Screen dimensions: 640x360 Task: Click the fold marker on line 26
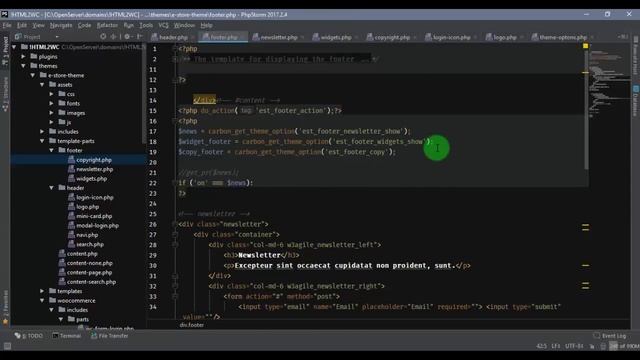[x=175, y=224]
